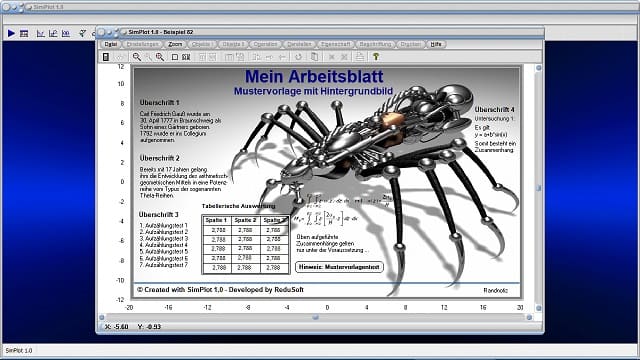
Task: Open the Darstellen menu
Action: coord(299,44)
